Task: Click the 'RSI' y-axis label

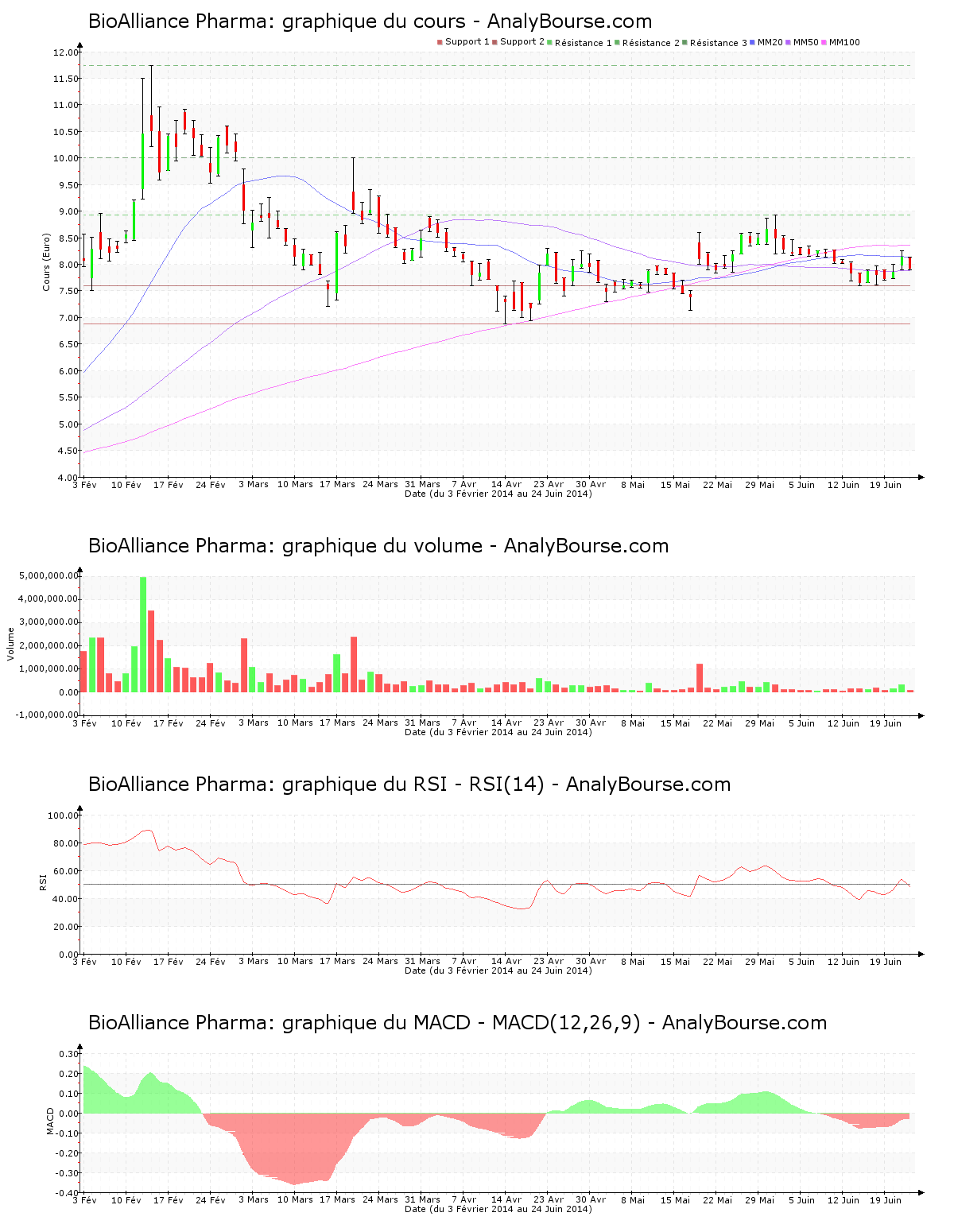Action: (43, 881)
